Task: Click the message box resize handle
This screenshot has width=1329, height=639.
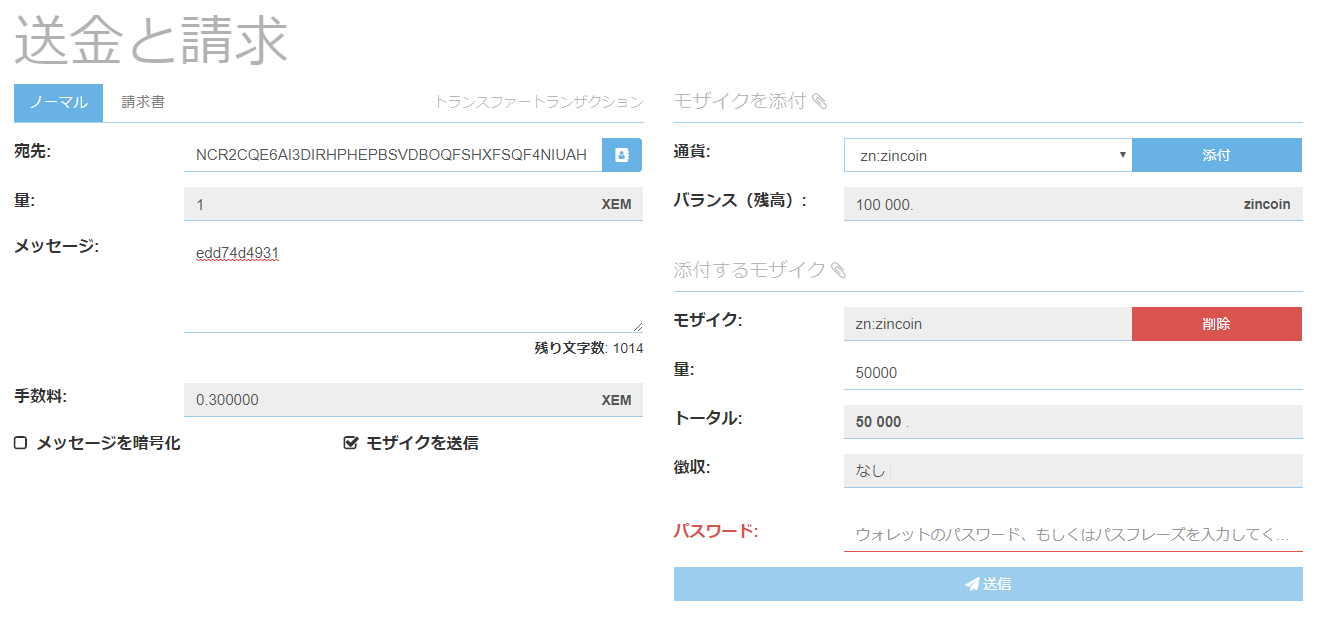Action: coord(637,325)
